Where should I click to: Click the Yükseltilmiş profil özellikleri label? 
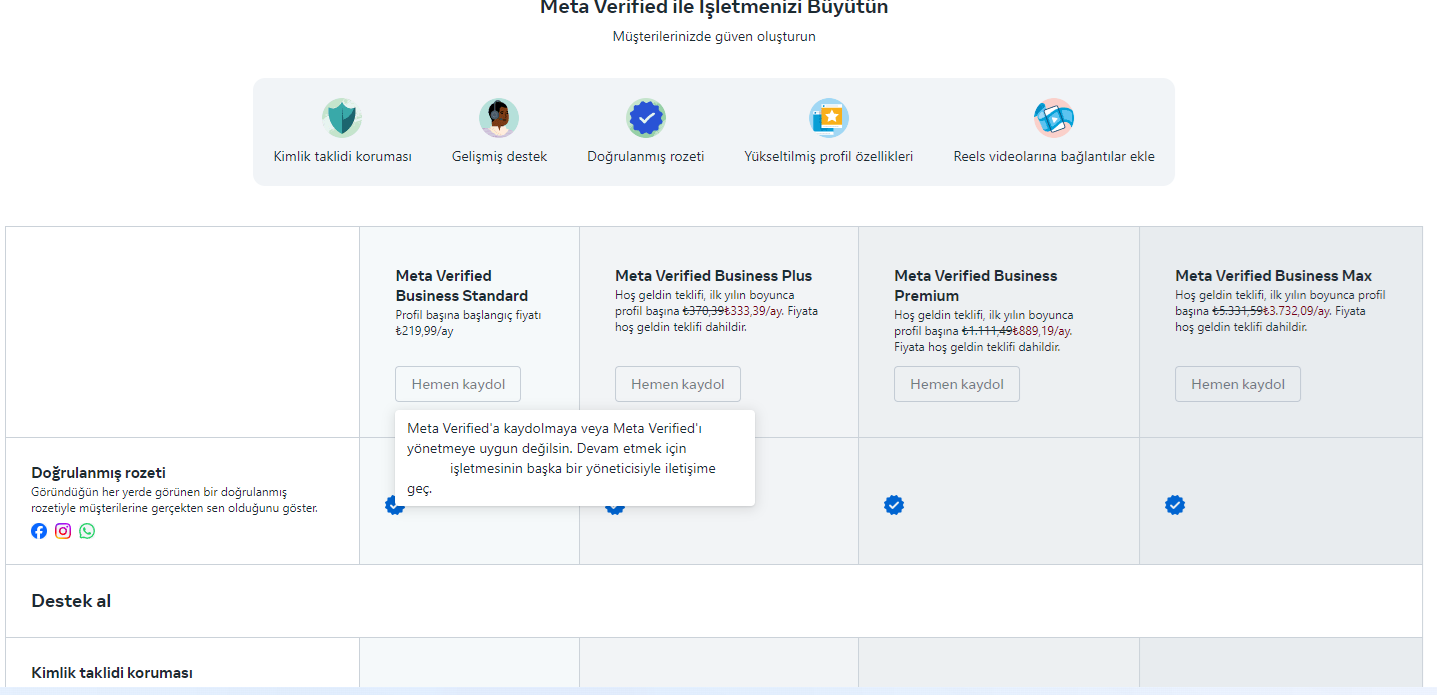[x=829, y=157]
